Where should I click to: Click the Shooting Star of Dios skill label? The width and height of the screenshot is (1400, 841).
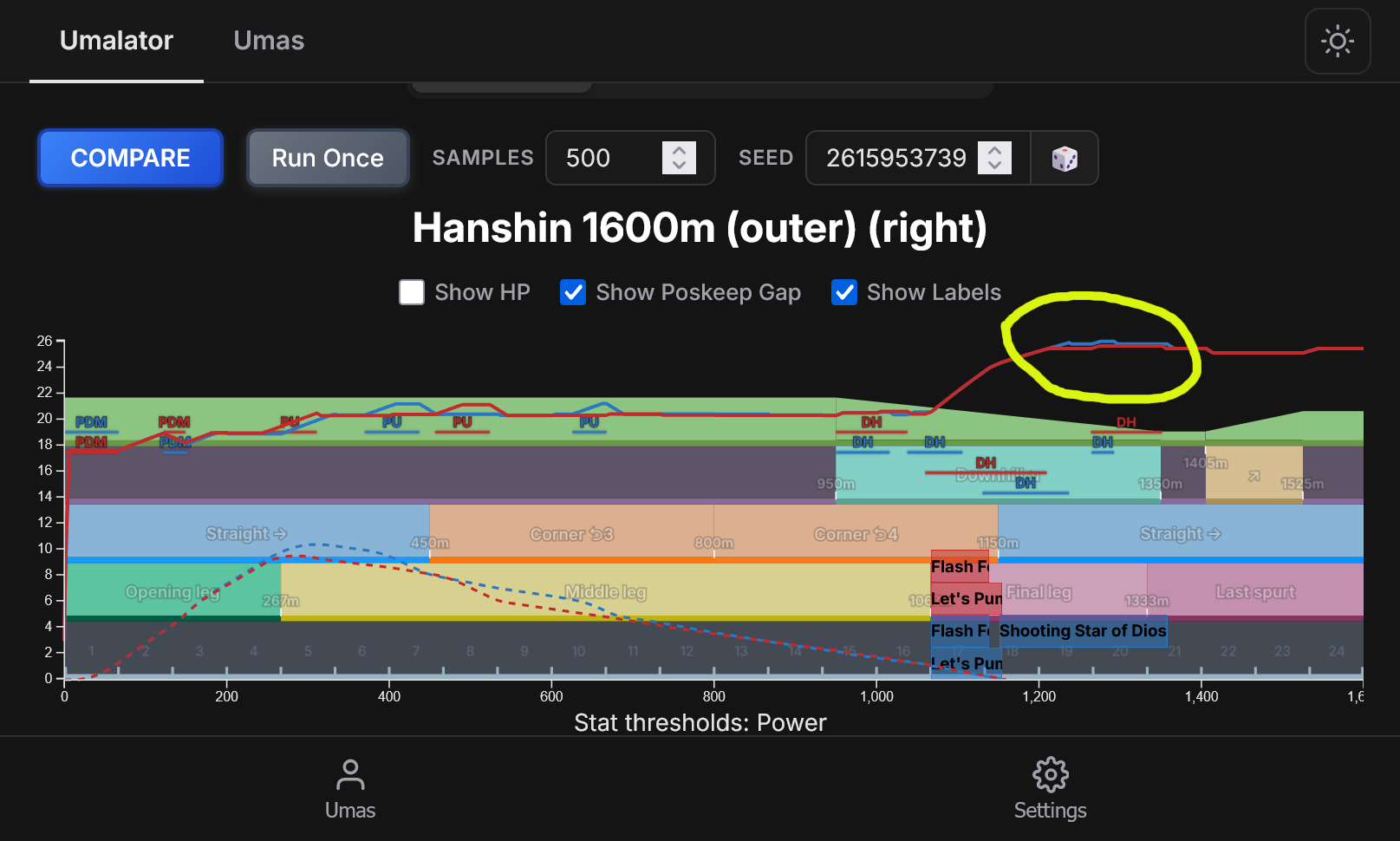pos(1083,631)
